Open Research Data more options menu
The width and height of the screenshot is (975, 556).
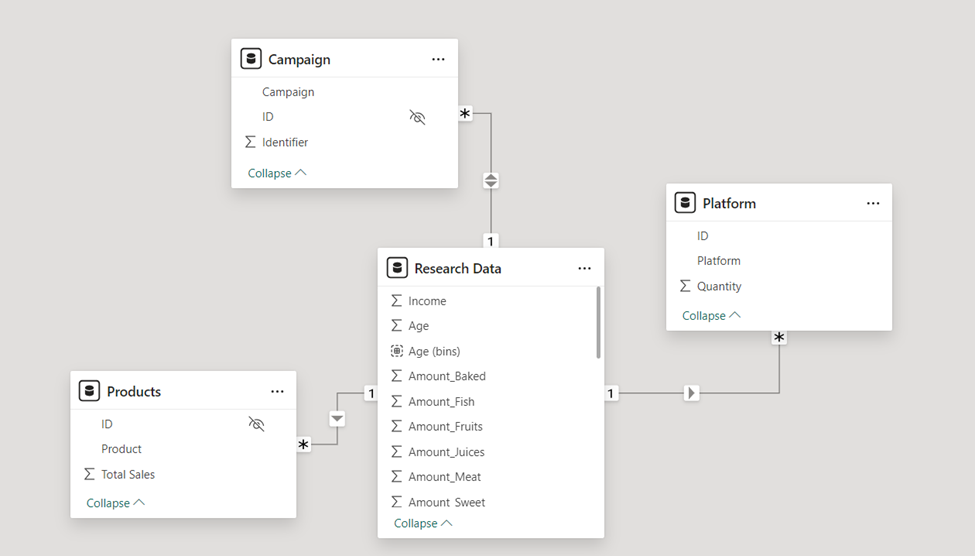coord(584,268)
